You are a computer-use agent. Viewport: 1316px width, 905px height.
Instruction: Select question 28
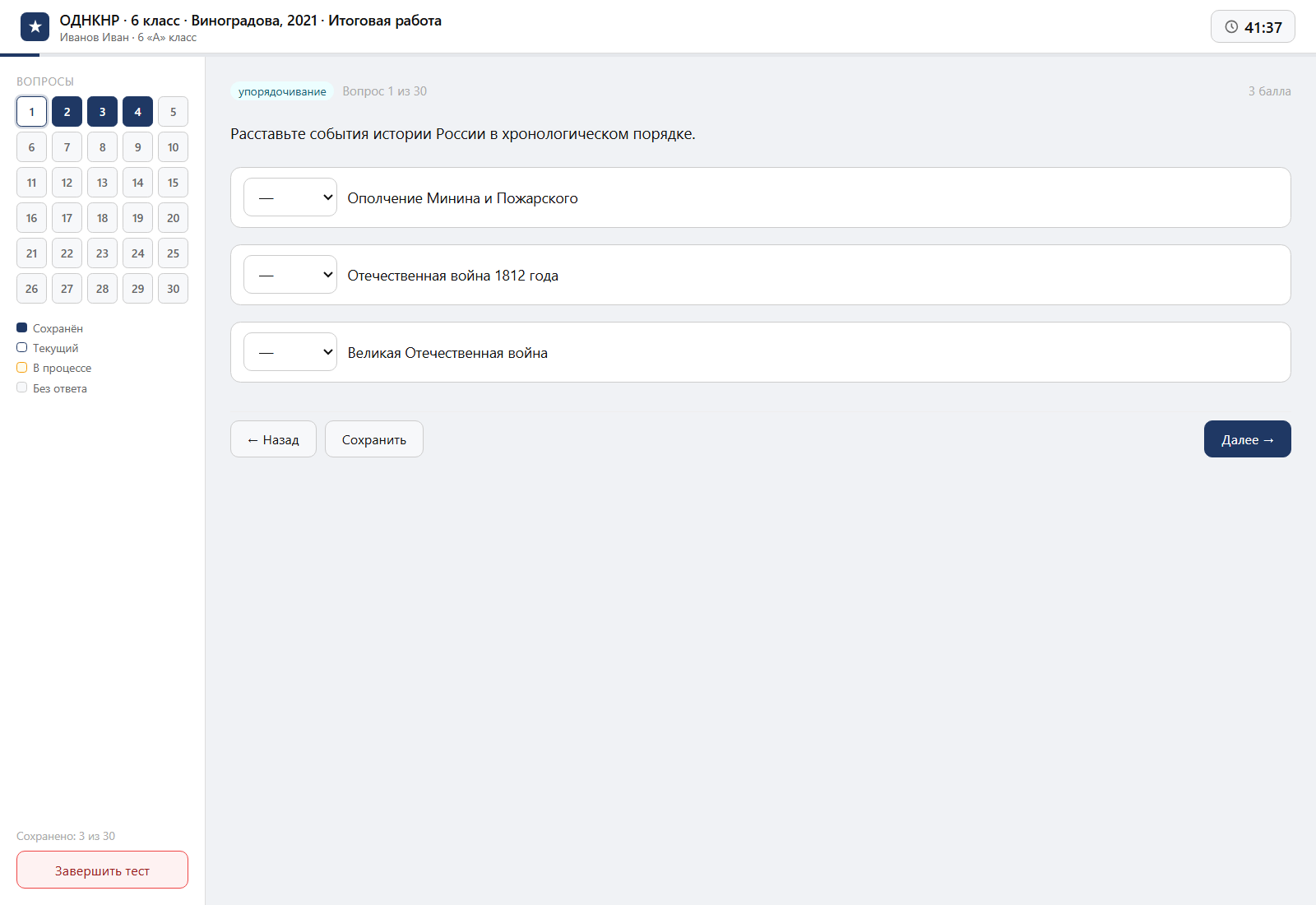pos(102,289)
